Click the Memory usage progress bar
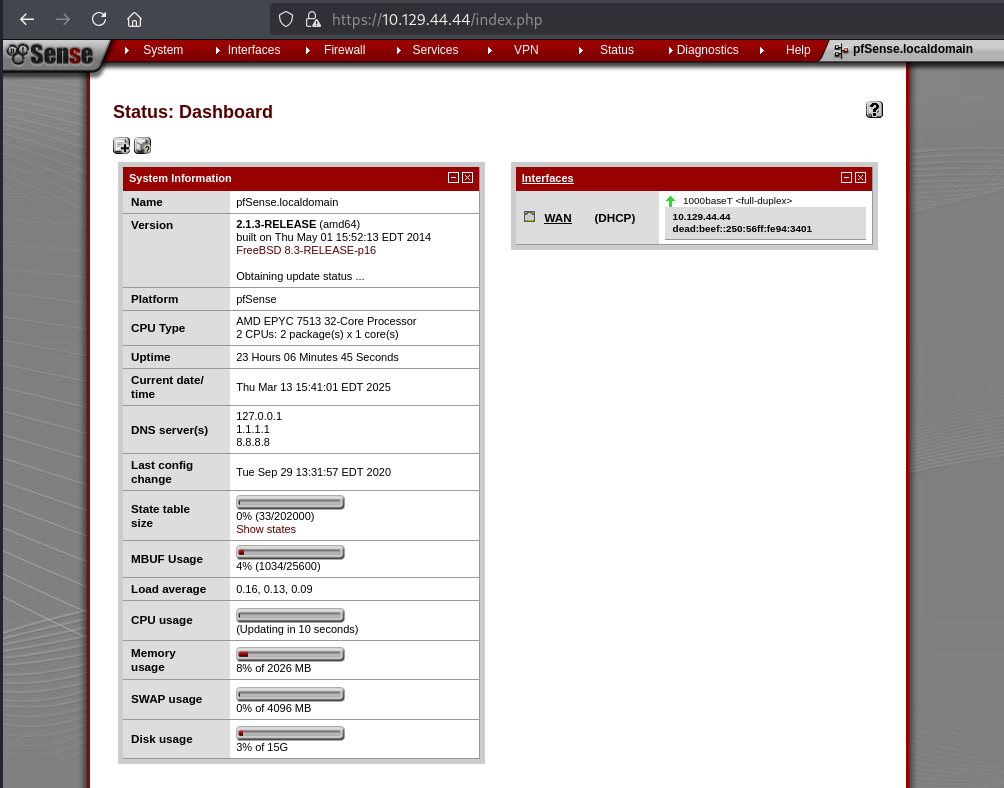Image resolution: width=1004 pixels, height=788 pixels. [290, 654]
